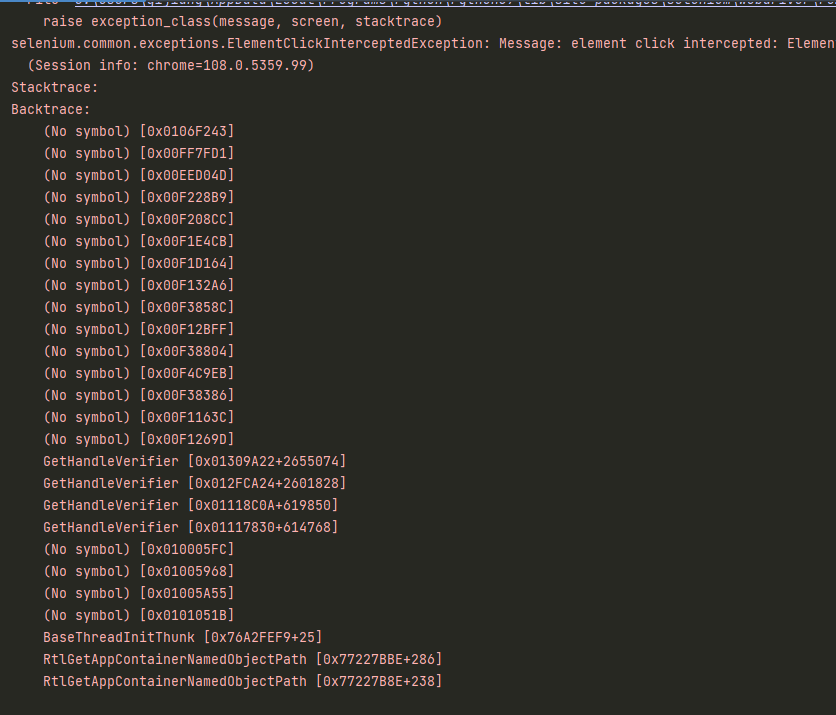
Task: Click the address 0x00EED04D line
Action: pos(138,175)
